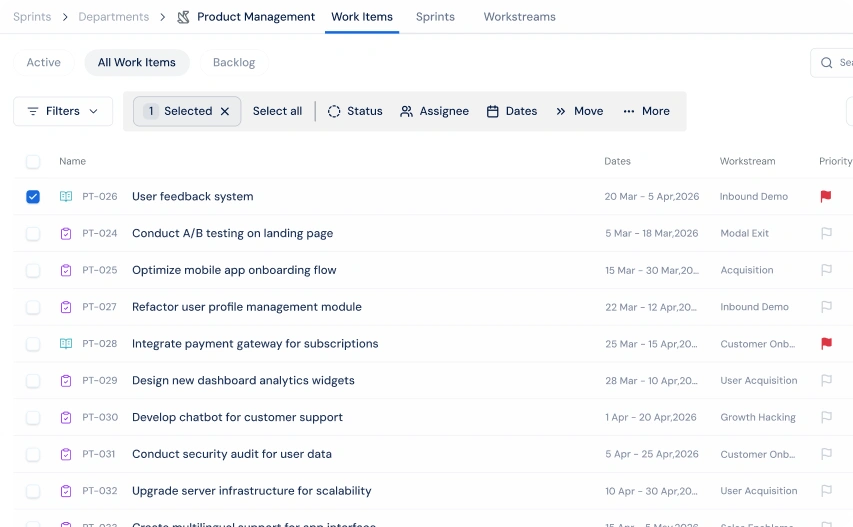
Task: Open bulk Assignee action
Action: coord(434,111)
